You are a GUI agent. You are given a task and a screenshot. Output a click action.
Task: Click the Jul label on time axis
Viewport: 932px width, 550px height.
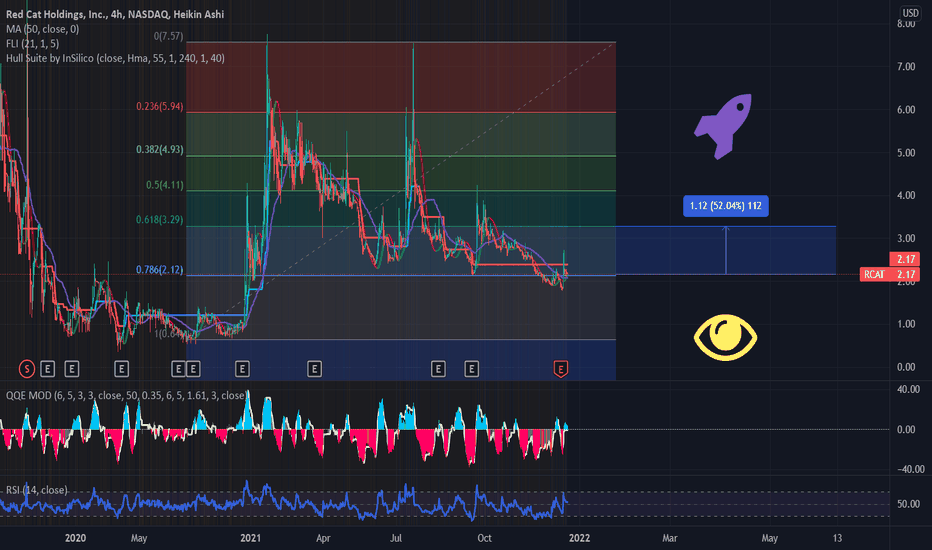(x=396, y=538)
